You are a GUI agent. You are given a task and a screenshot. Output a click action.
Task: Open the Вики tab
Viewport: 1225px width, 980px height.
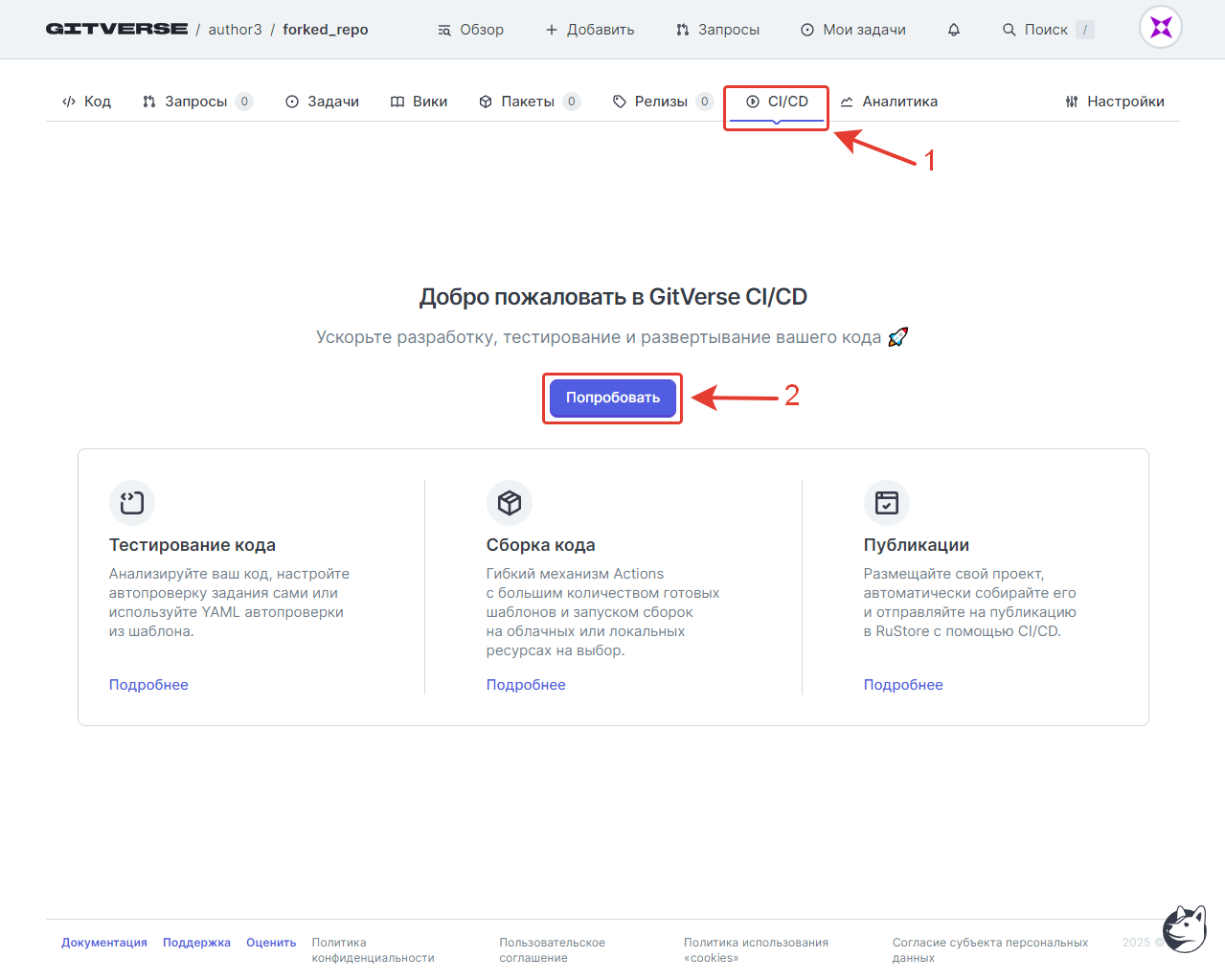pos(420,102)
